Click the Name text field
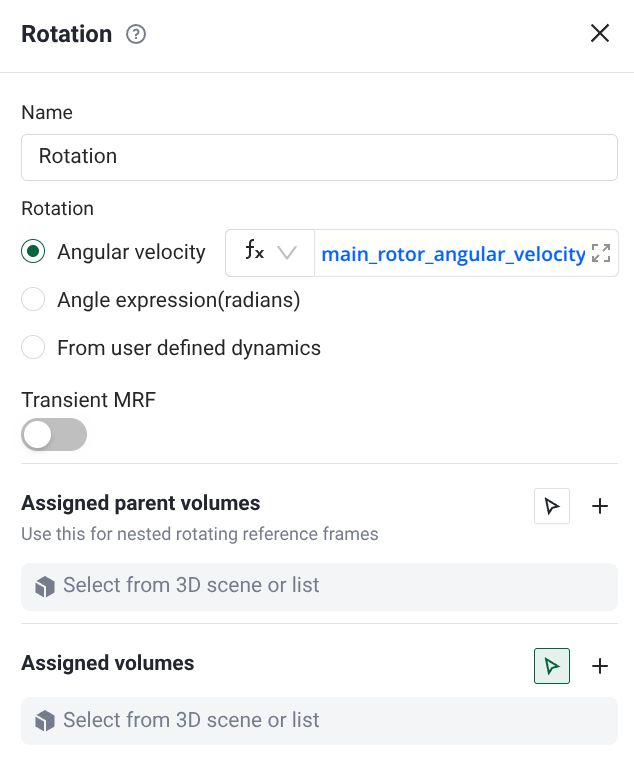This screenshot has height=764, width=634. tap(319, 157)
